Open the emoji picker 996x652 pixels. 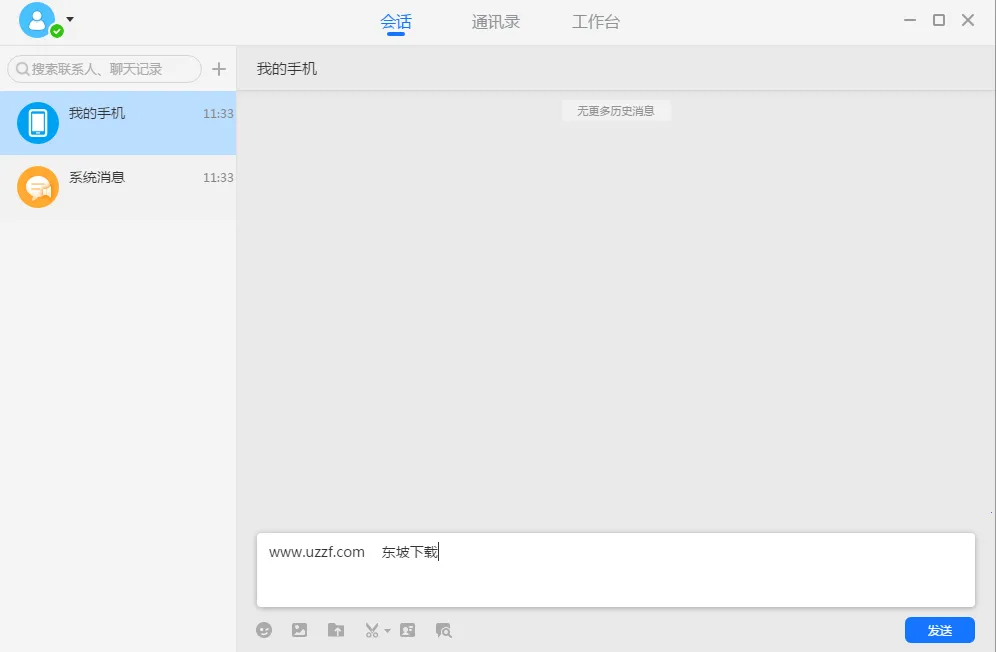click(x=263, y=630)
